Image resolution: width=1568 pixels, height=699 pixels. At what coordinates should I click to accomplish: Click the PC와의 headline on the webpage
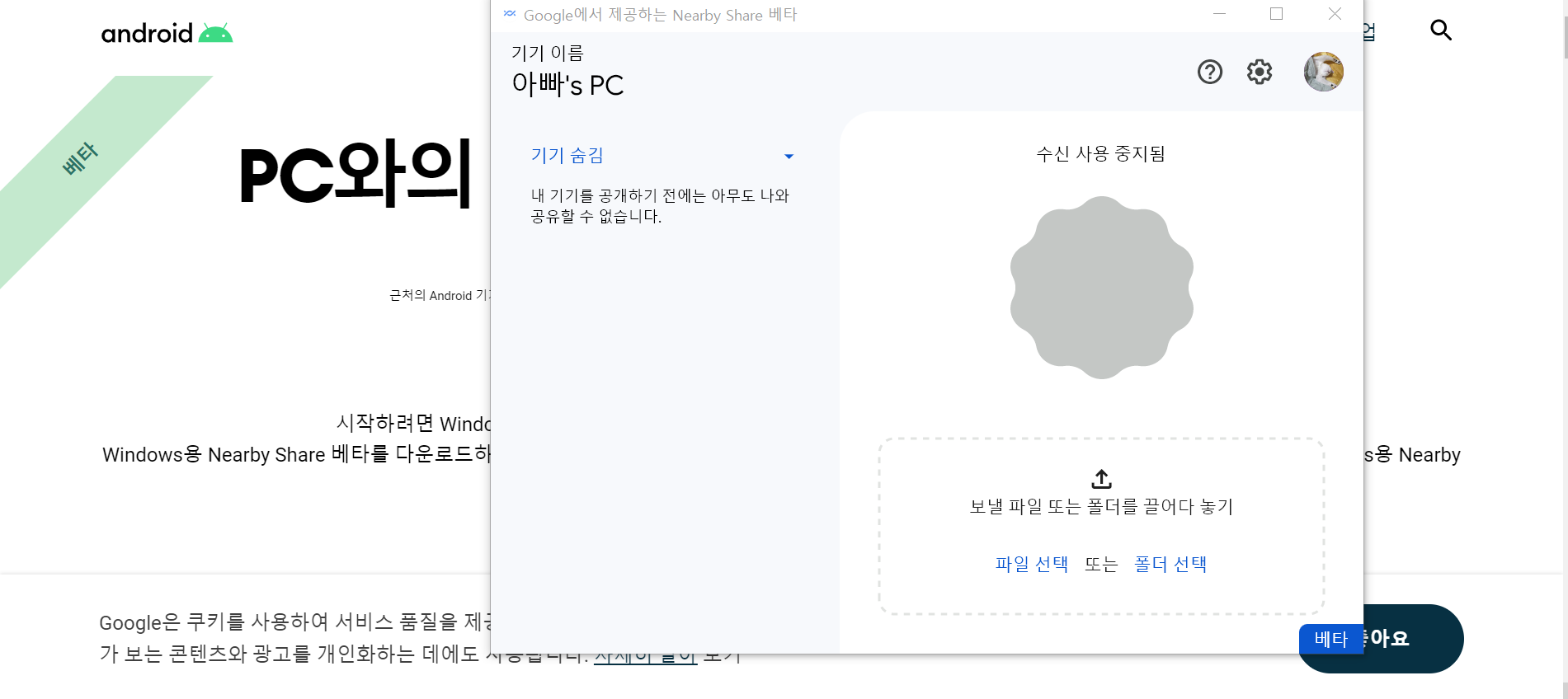[355, 175]
